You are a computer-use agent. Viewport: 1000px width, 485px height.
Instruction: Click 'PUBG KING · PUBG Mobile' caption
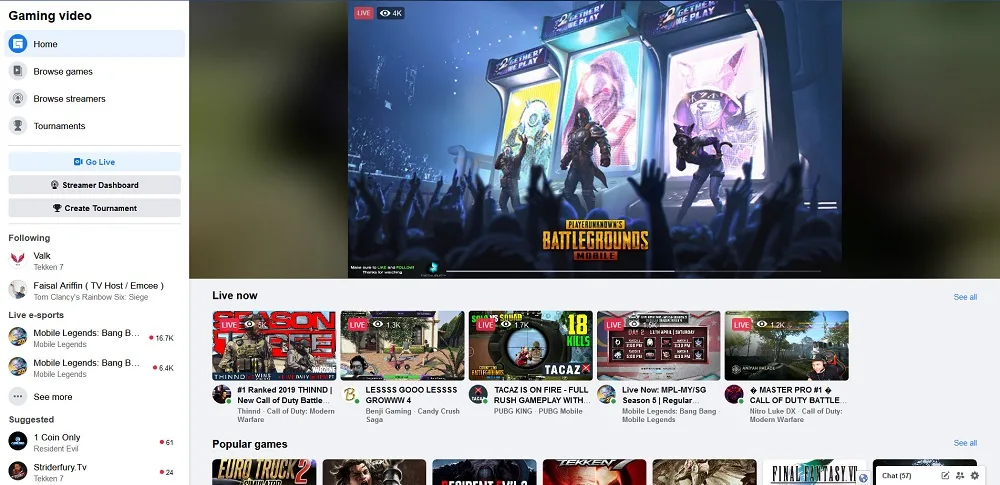[538, 412]
